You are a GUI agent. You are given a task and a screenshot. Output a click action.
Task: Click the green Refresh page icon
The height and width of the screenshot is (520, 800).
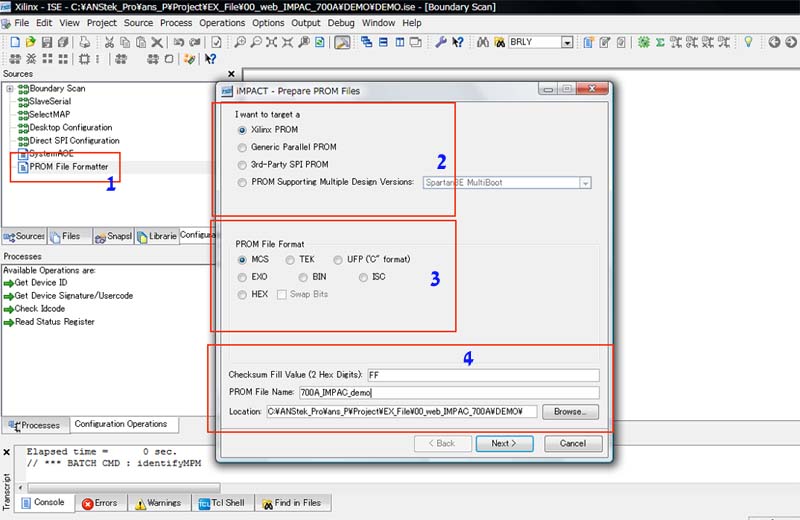(319, 42)
